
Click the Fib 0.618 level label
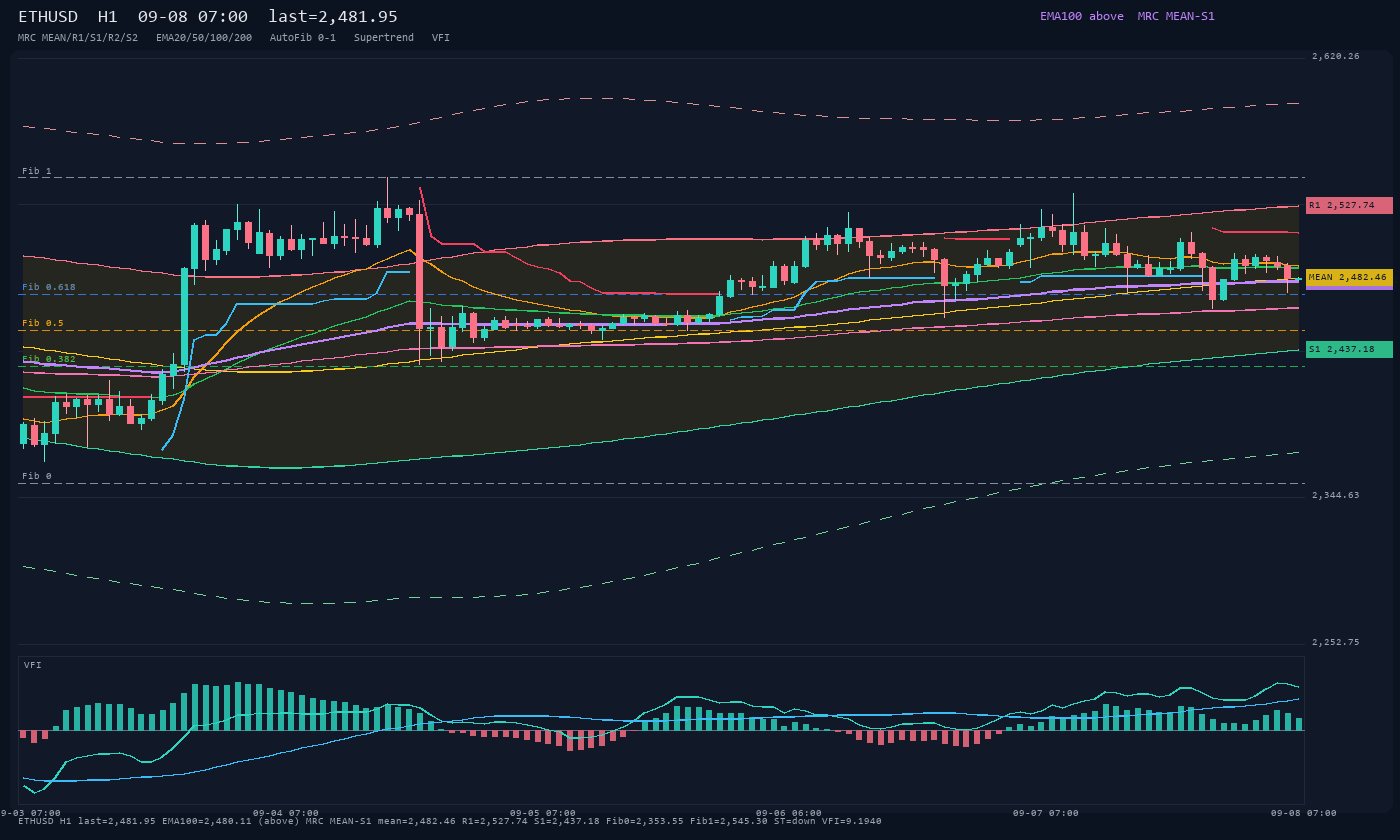49,287
